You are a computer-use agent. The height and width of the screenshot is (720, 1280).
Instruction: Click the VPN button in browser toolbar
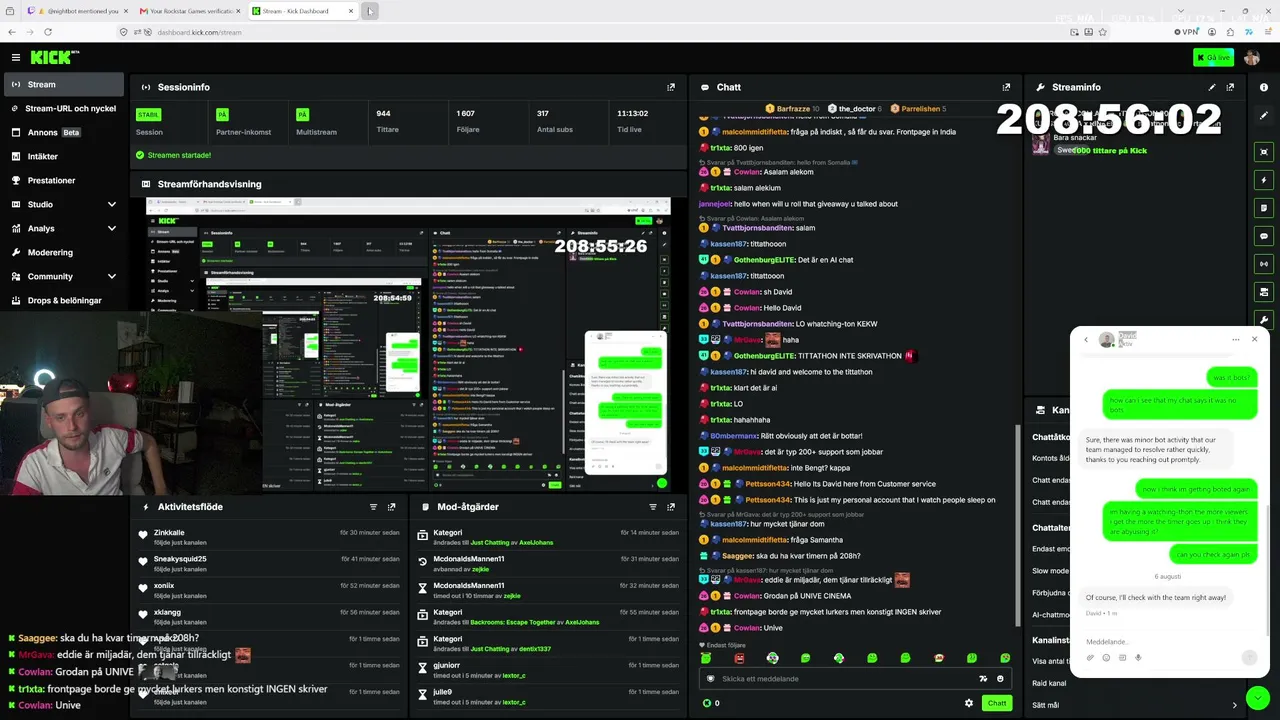[x=1187, y=32]
